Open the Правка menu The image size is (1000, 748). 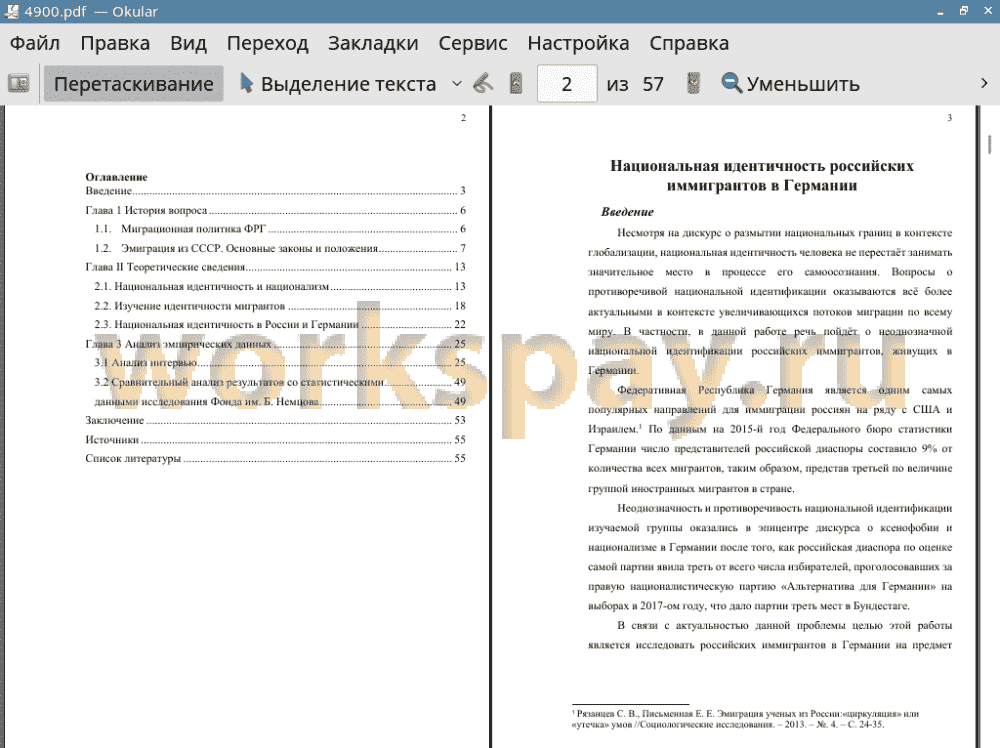[x=115, y=43]
